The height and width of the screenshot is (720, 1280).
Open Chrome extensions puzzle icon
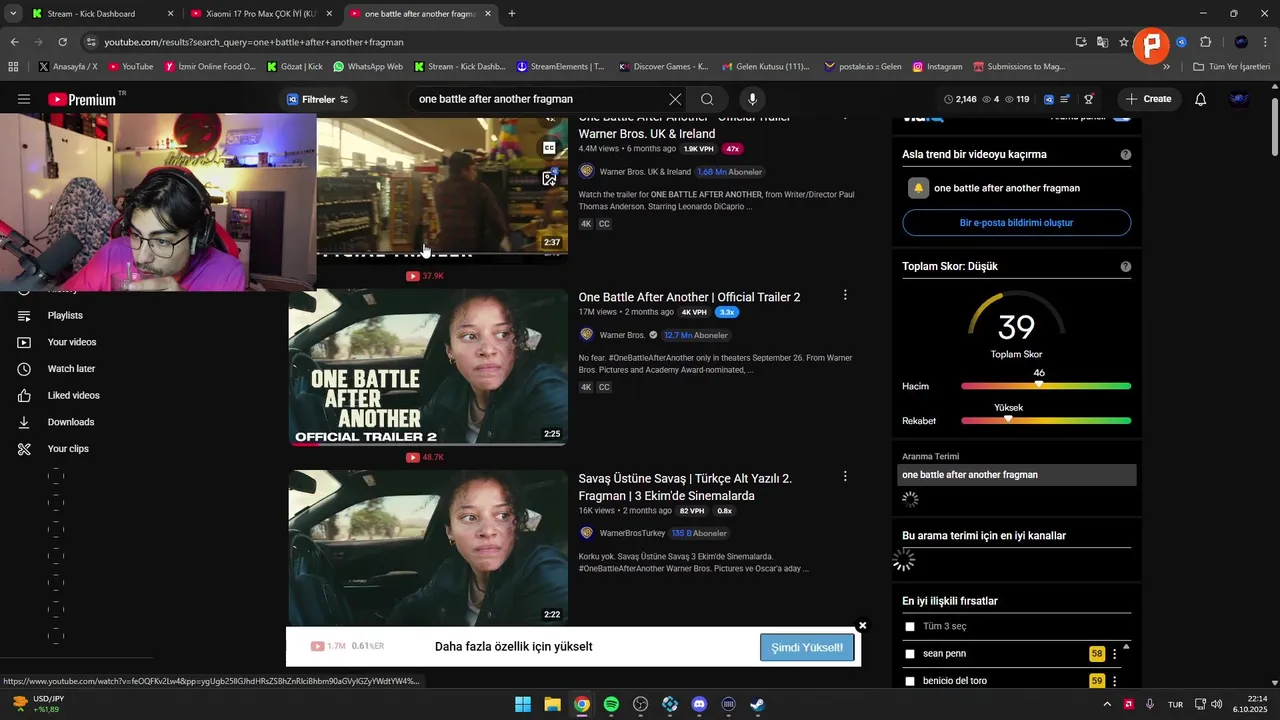coord(1205,42)
